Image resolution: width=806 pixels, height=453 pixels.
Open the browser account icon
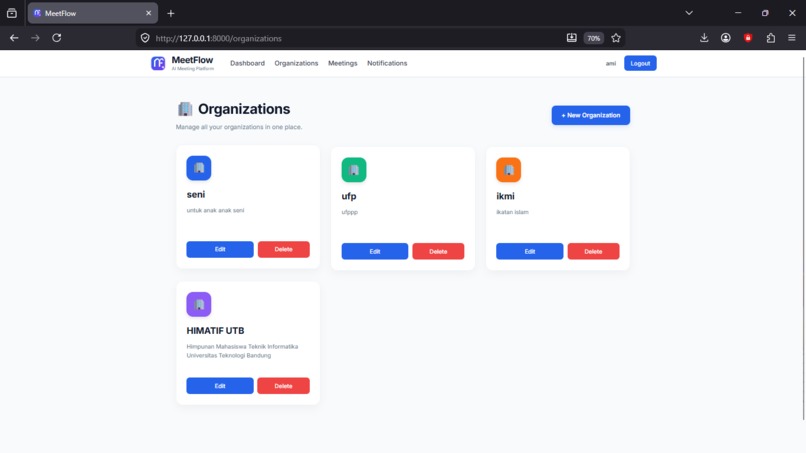pos(726,38)
